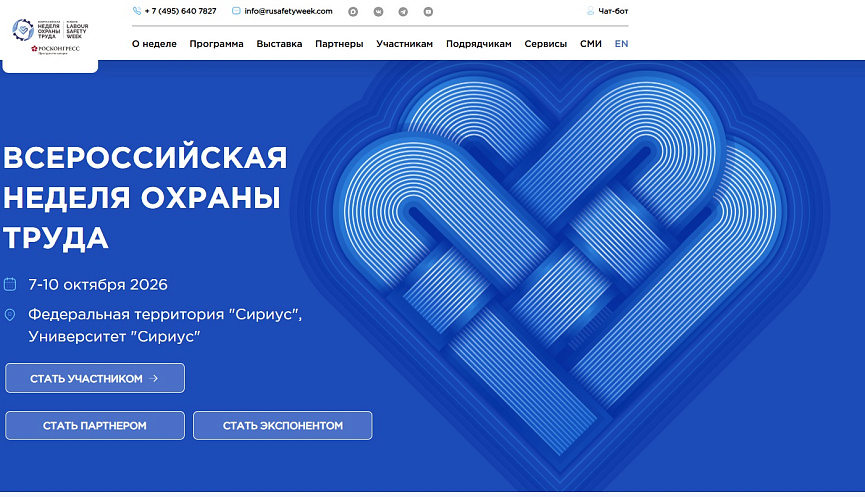Click the calendar icon beside 7-10 октября
Viewport: 865px width, 497px height.
pos(10,284)
